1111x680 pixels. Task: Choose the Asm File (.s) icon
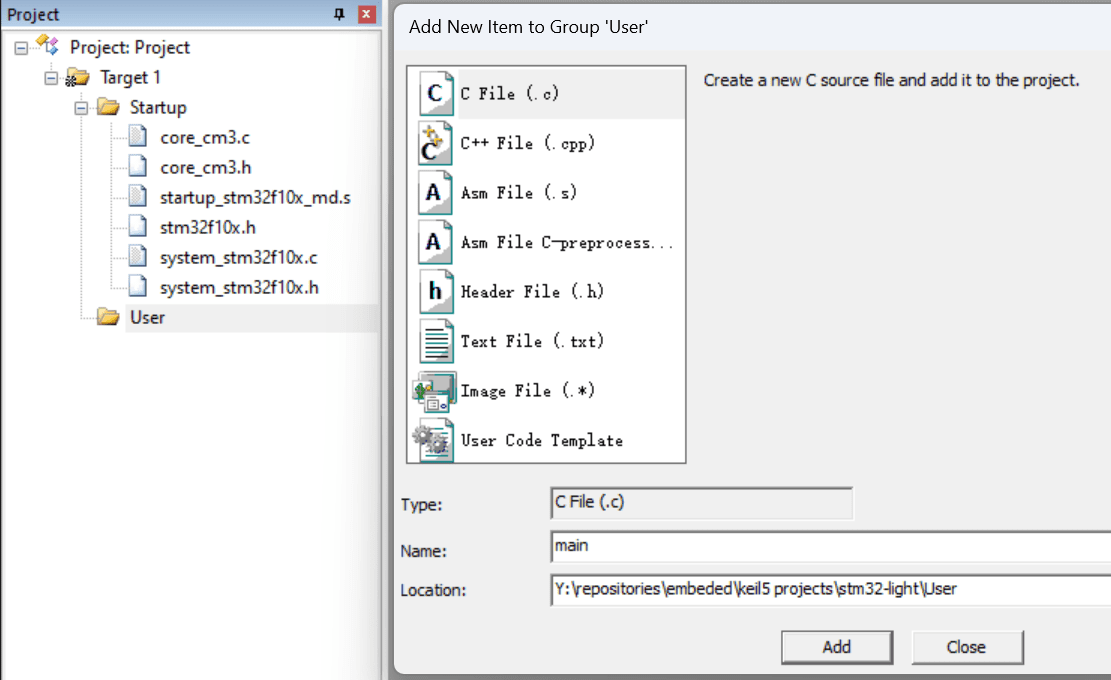435,193
